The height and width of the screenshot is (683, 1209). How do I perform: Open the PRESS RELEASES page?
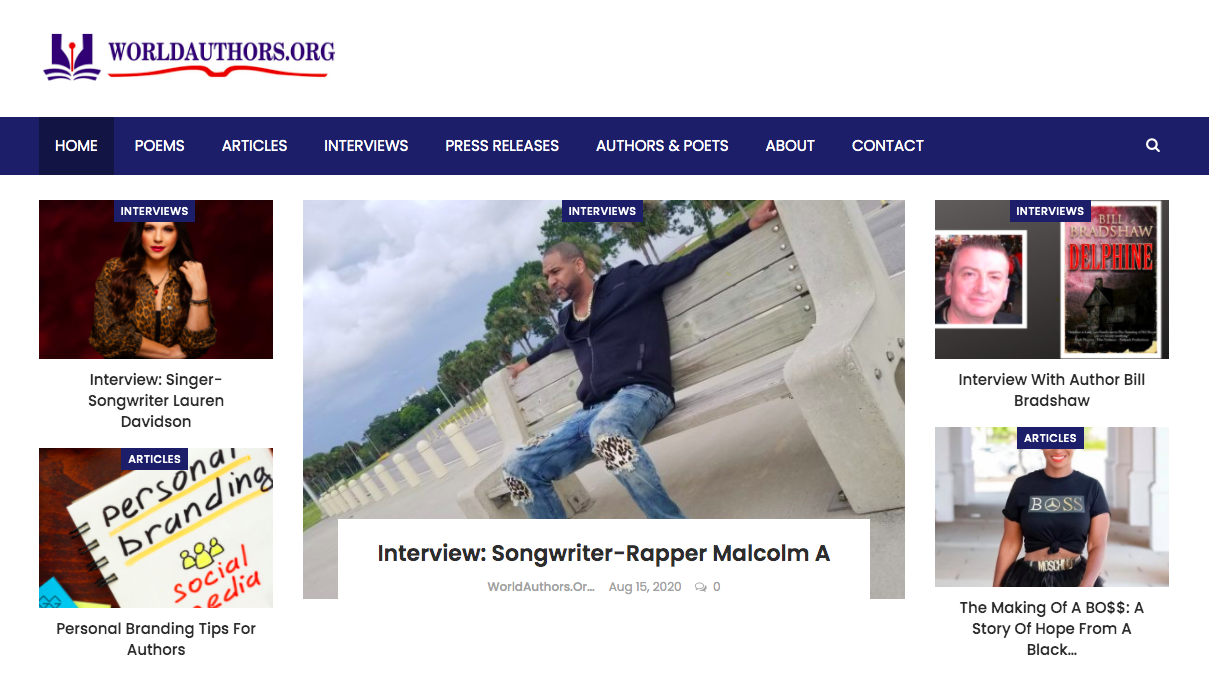[x=502, y=146]
